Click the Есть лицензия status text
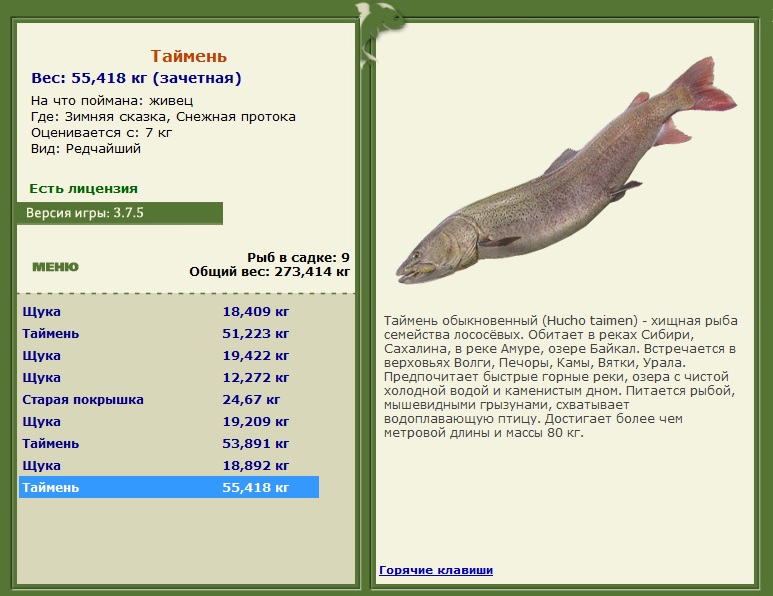 (83, 188)
